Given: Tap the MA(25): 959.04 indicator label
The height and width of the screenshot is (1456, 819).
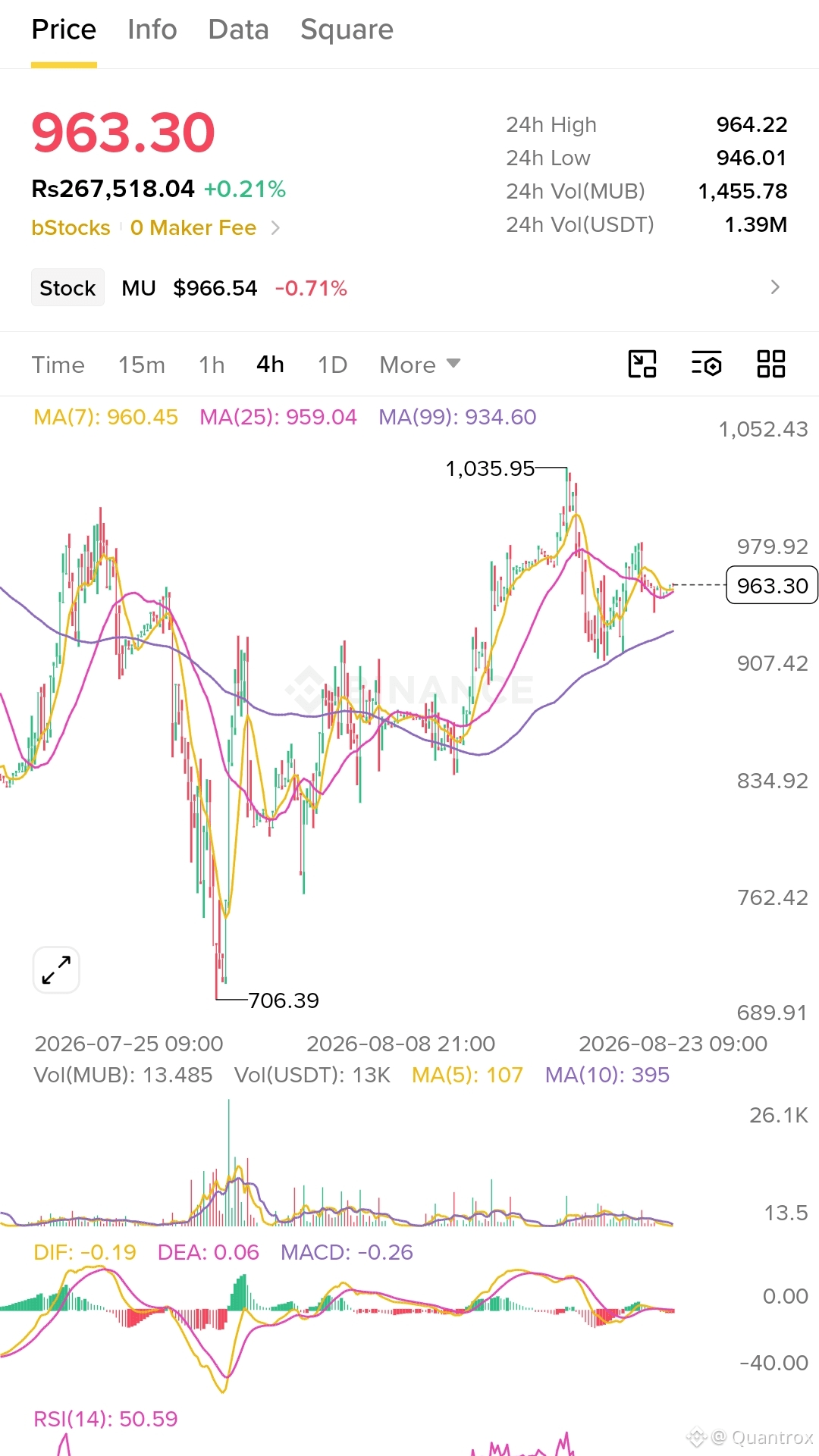Looking at the screenshot, I should pyautogui.click(x=278, y=417).
